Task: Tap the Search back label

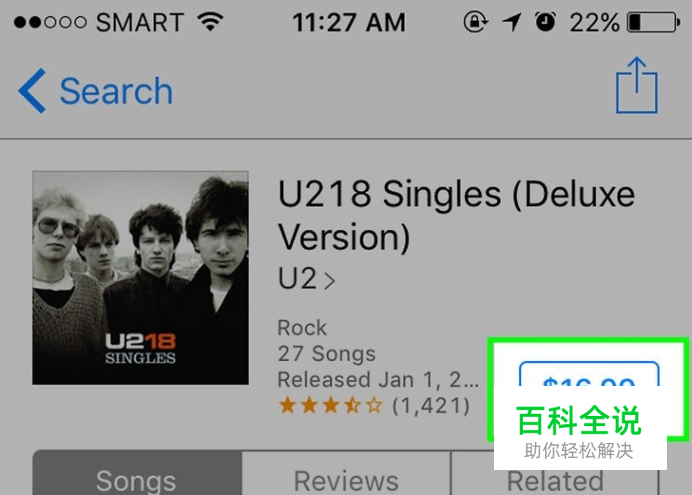Action: (x=116, y=91)
